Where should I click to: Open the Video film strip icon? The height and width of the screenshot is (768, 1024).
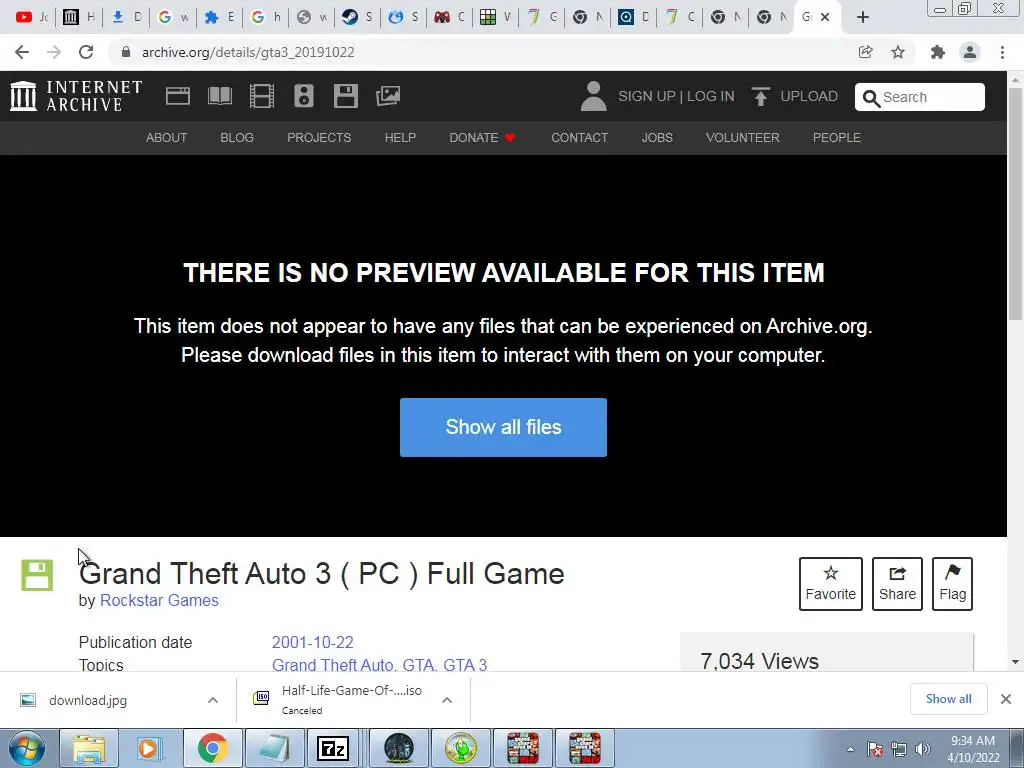262,96
